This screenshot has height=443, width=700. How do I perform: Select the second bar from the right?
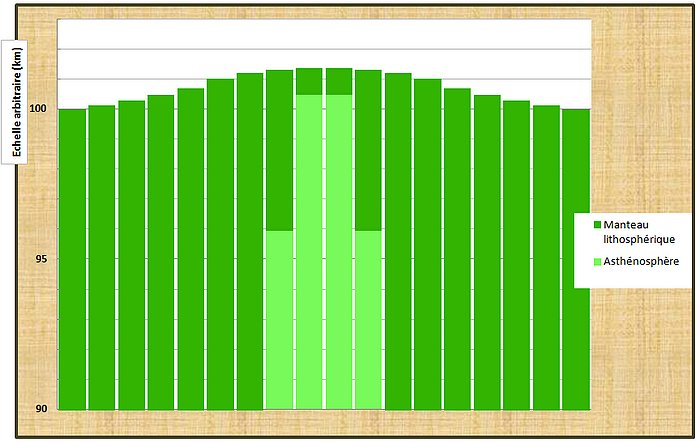546,257
